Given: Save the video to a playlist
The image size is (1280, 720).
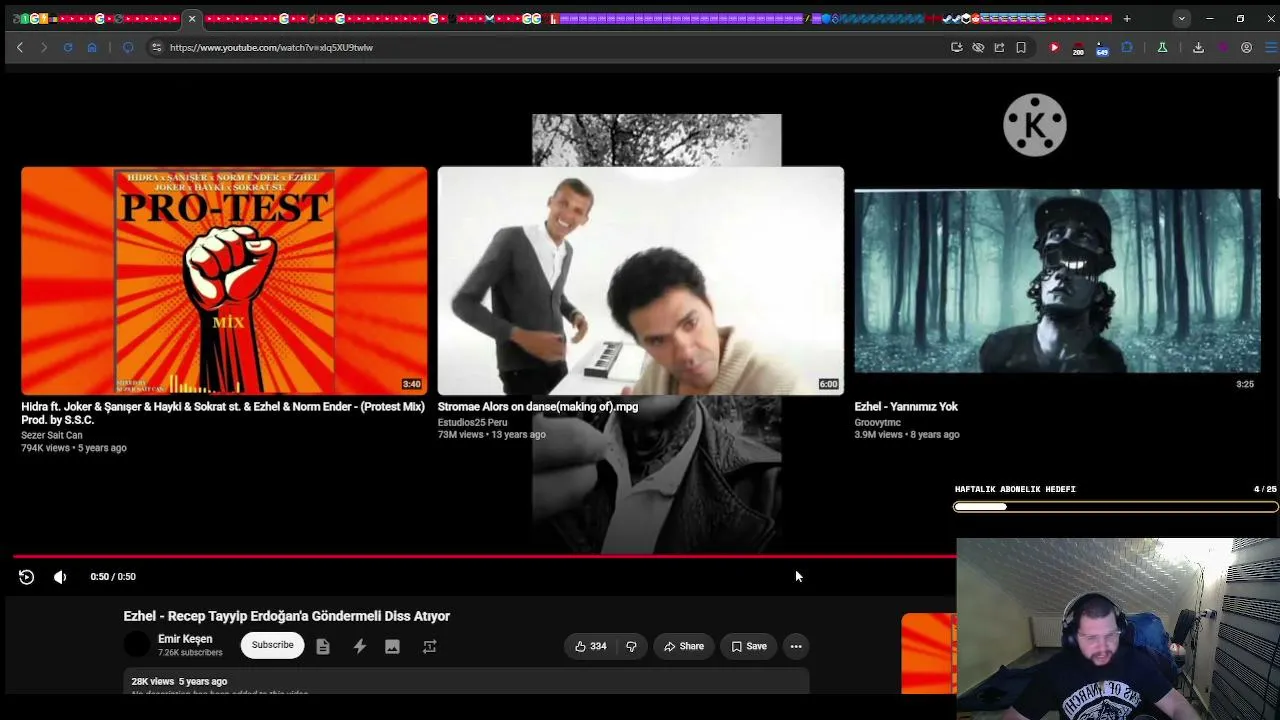Looking at the screenshot, I should (749, 647).
